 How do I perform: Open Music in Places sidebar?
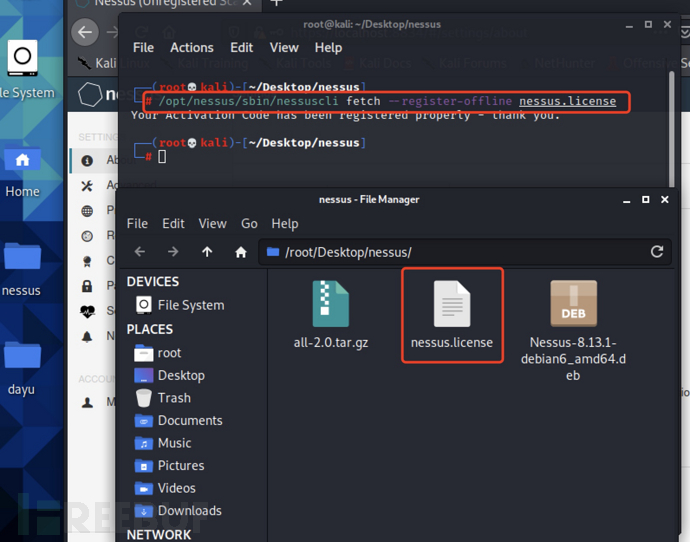tap(162, 443)
